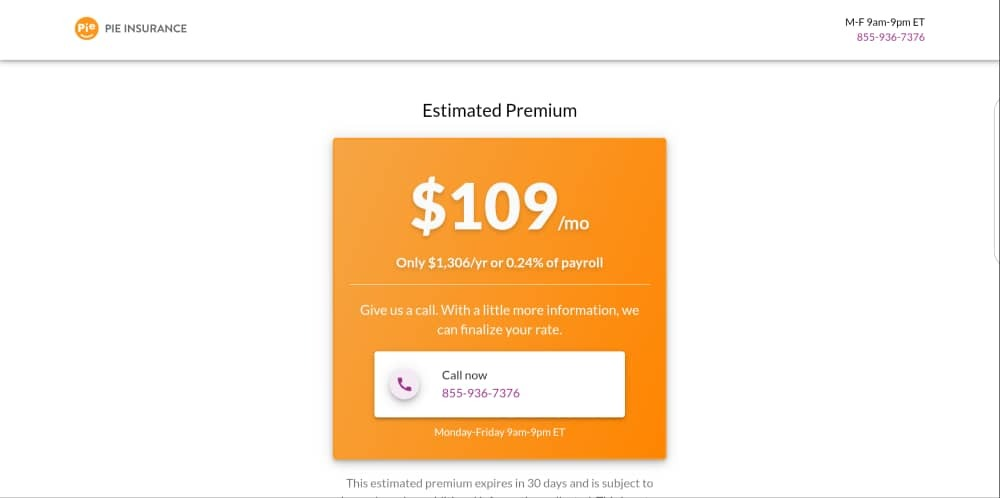Open the PIE INSURANCE home link text
Screen dimensions: 1000x498
(146, 28)
